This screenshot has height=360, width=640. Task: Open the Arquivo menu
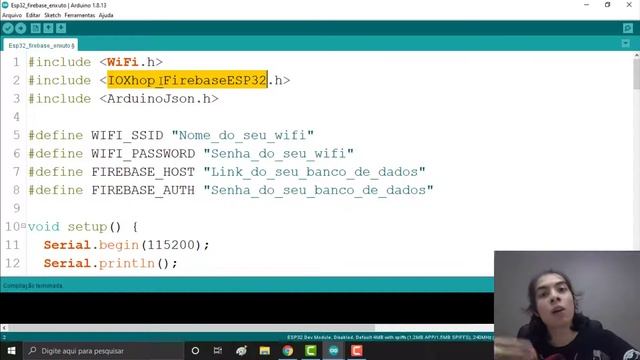[x=12, y=15]
